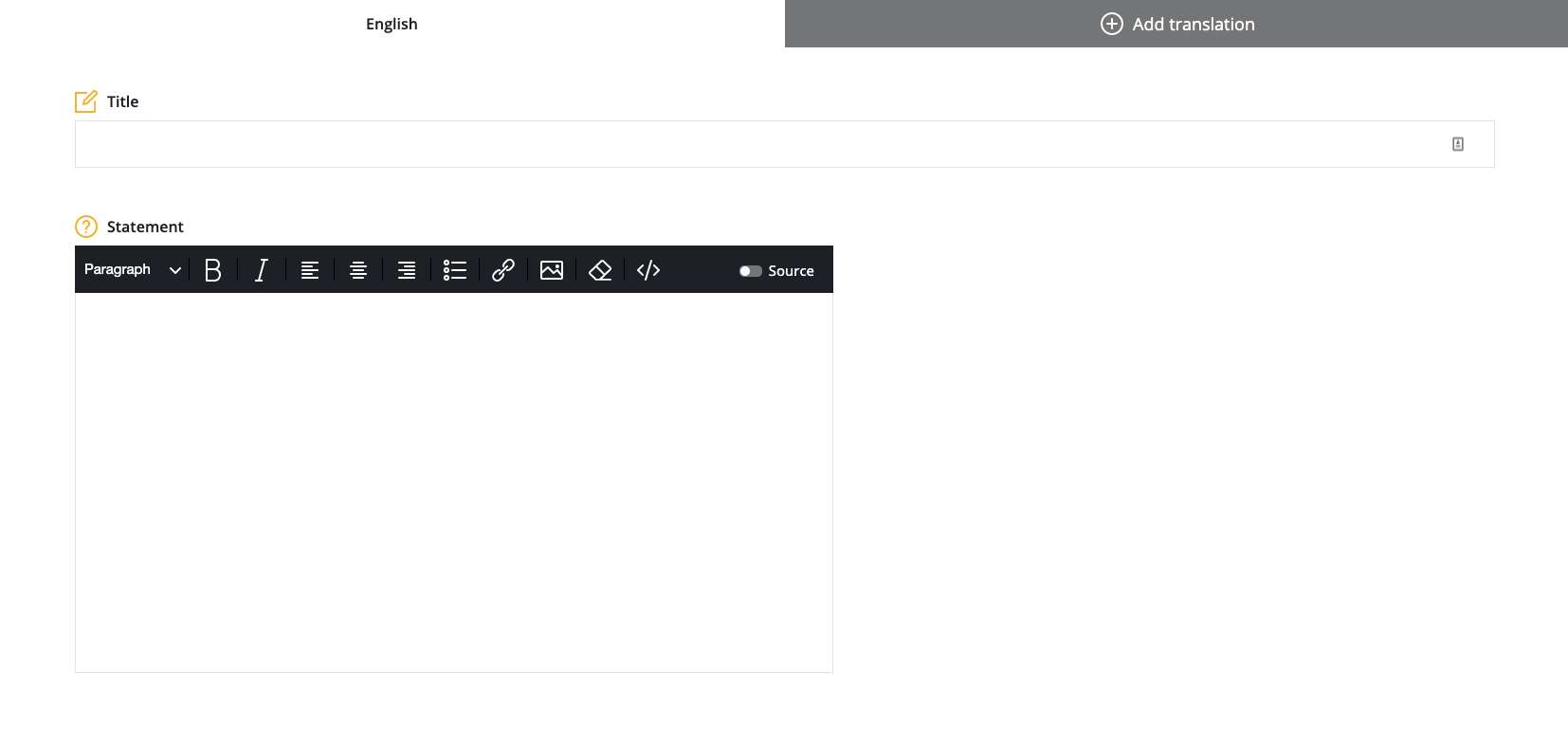Click the eraser clear formatting icon

point(600,270)
